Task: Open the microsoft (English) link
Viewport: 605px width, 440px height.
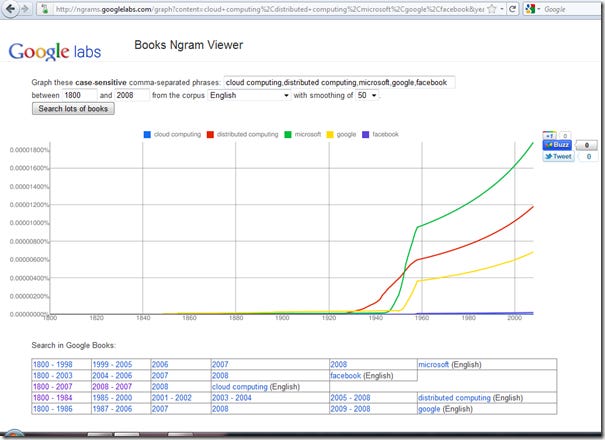Action: tap(450, 364)
